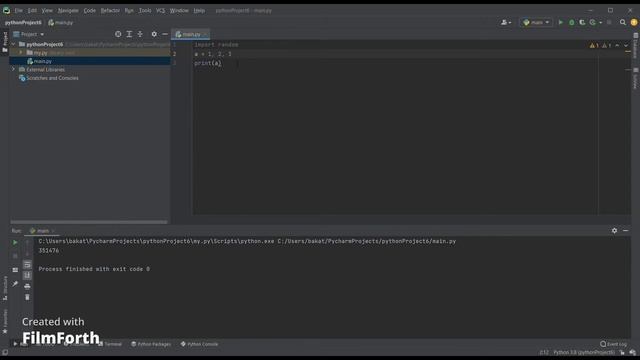Toggle the Project tool window stripe button
The height and width of the screenshot is (360, 640).
pos(5,42)
